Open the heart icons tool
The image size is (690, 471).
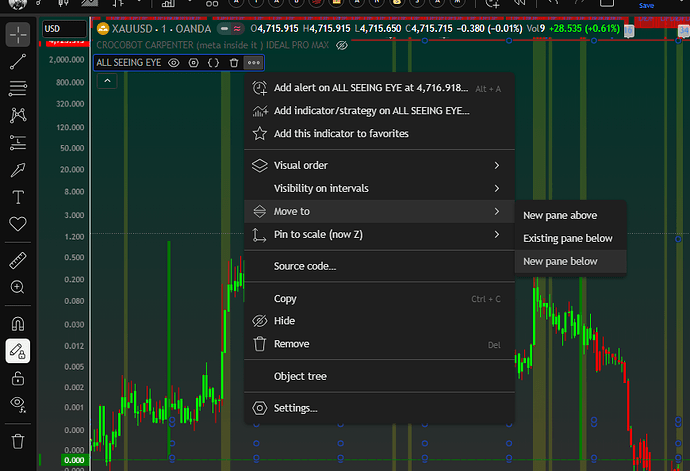(x=18, y=224)
